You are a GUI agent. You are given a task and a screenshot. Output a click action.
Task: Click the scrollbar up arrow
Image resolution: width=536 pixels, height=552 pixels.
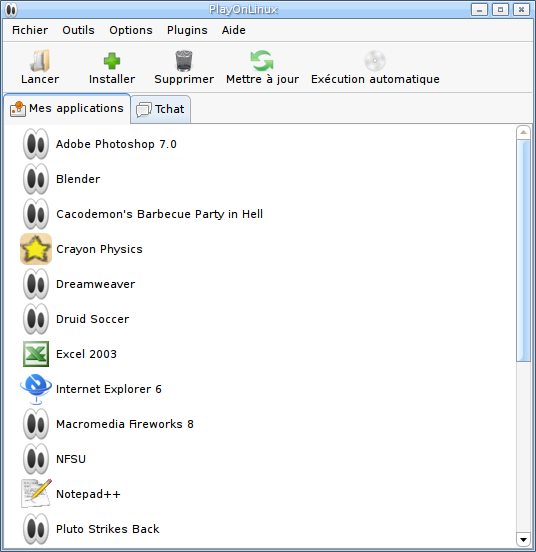point(523,132)
